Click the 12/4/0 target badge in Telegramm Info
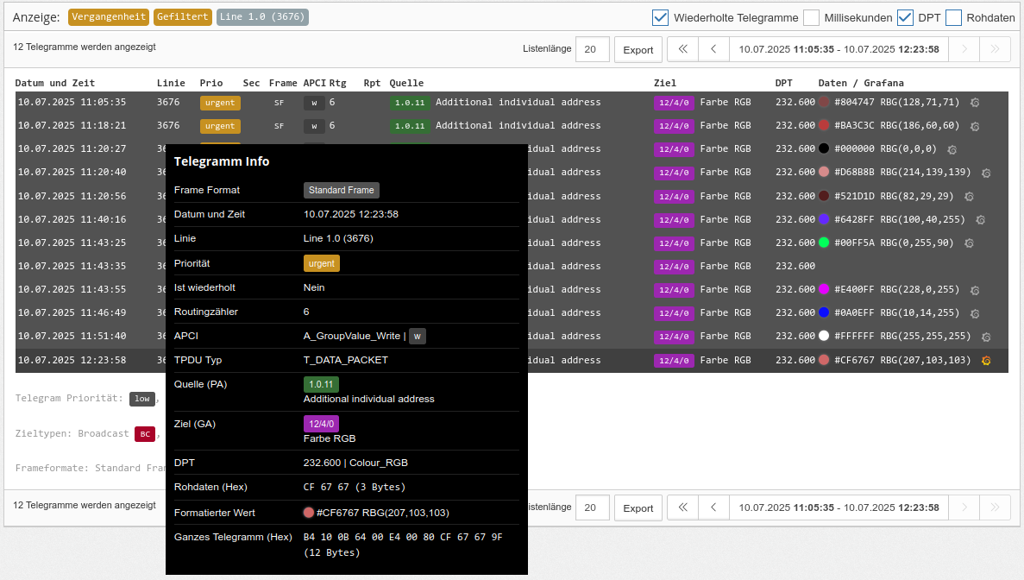 point(321,424)
